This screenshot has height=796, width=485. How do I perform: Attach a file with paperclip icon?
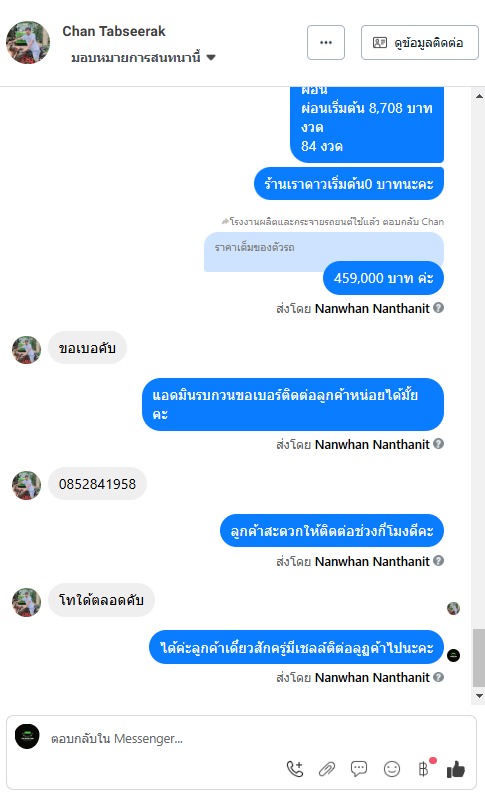(327, 769)
